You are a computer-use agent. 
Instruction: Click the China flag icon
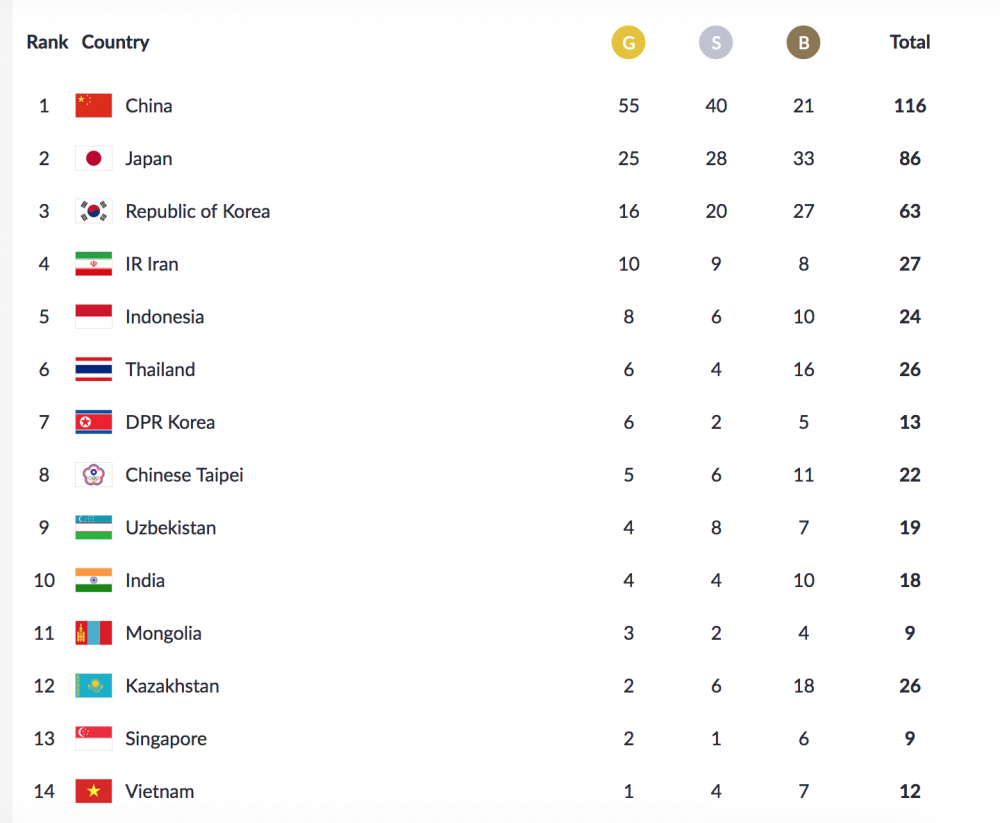point(93,106)
